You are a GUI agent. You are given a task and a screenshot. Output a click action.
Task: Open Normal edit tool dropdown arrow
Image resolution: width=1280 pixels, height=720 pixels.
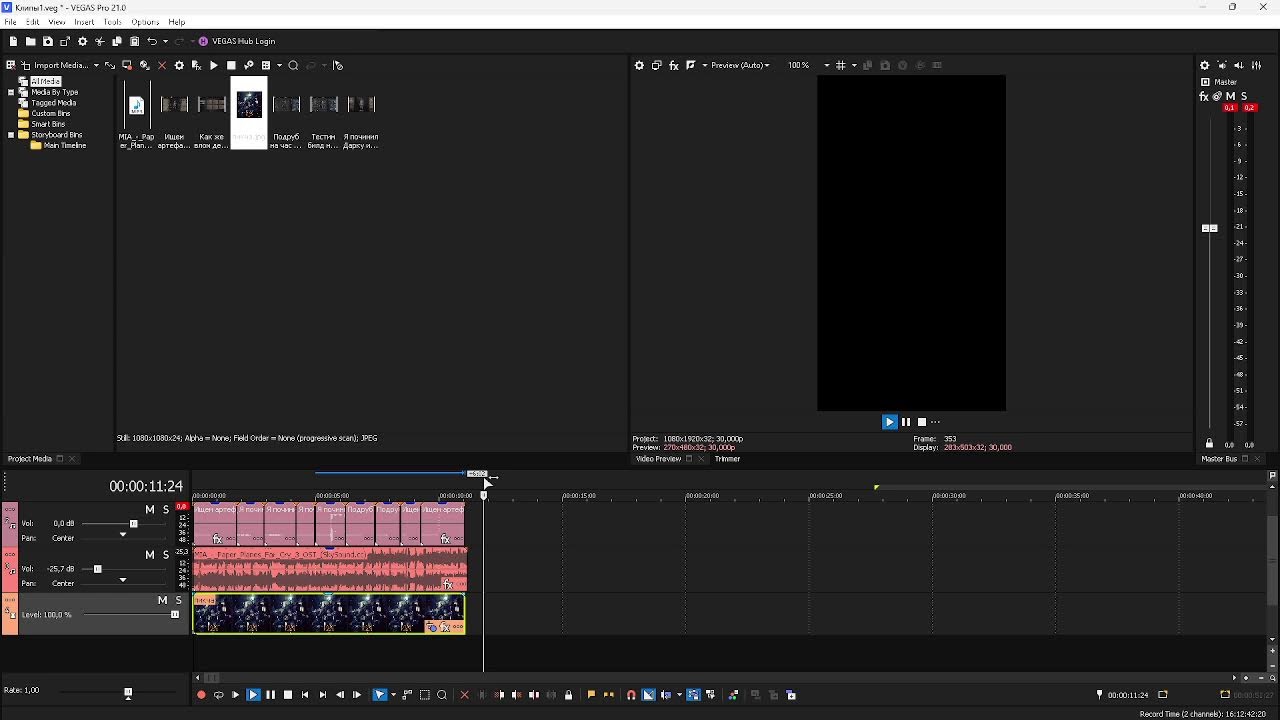(x=393, y=695)
